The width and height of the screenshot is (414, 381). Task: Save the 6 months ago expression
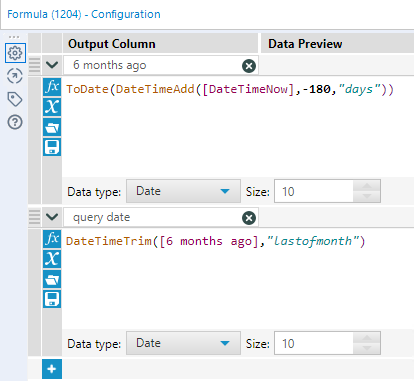point(52,147)
